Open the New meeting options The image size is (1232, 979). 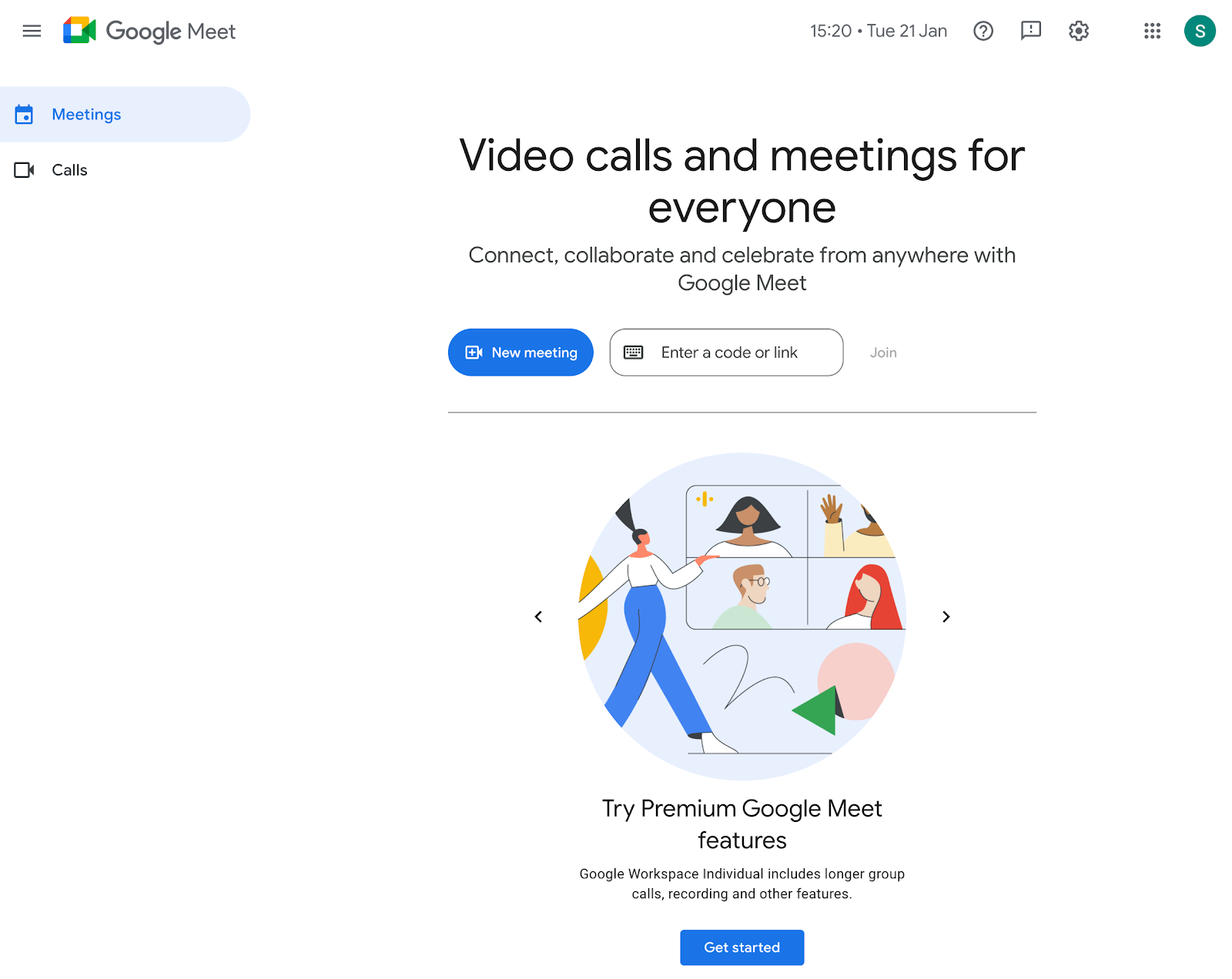pos(521,353)
